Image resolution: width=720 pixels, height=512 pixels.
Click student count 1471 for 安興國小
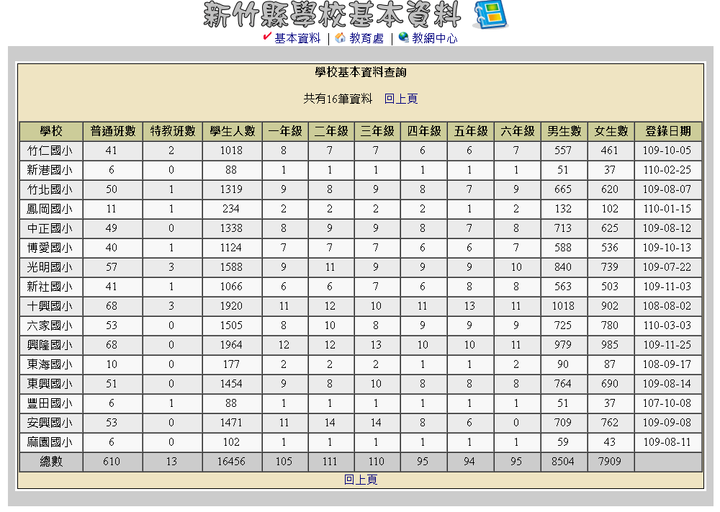pyautogui.click(x=231, y=423)
